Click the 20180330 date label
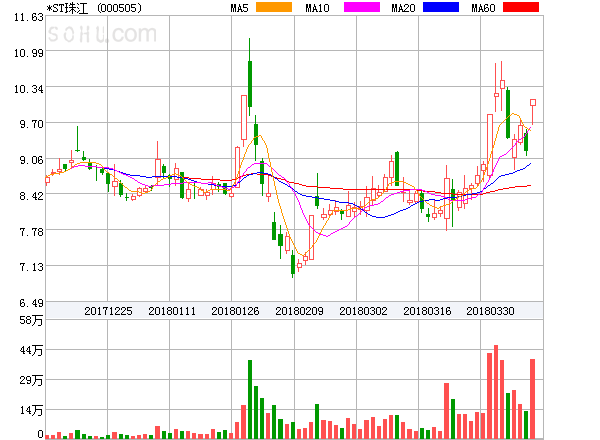The height and width of the screenshot is (440, 600). tap(490, 311)
